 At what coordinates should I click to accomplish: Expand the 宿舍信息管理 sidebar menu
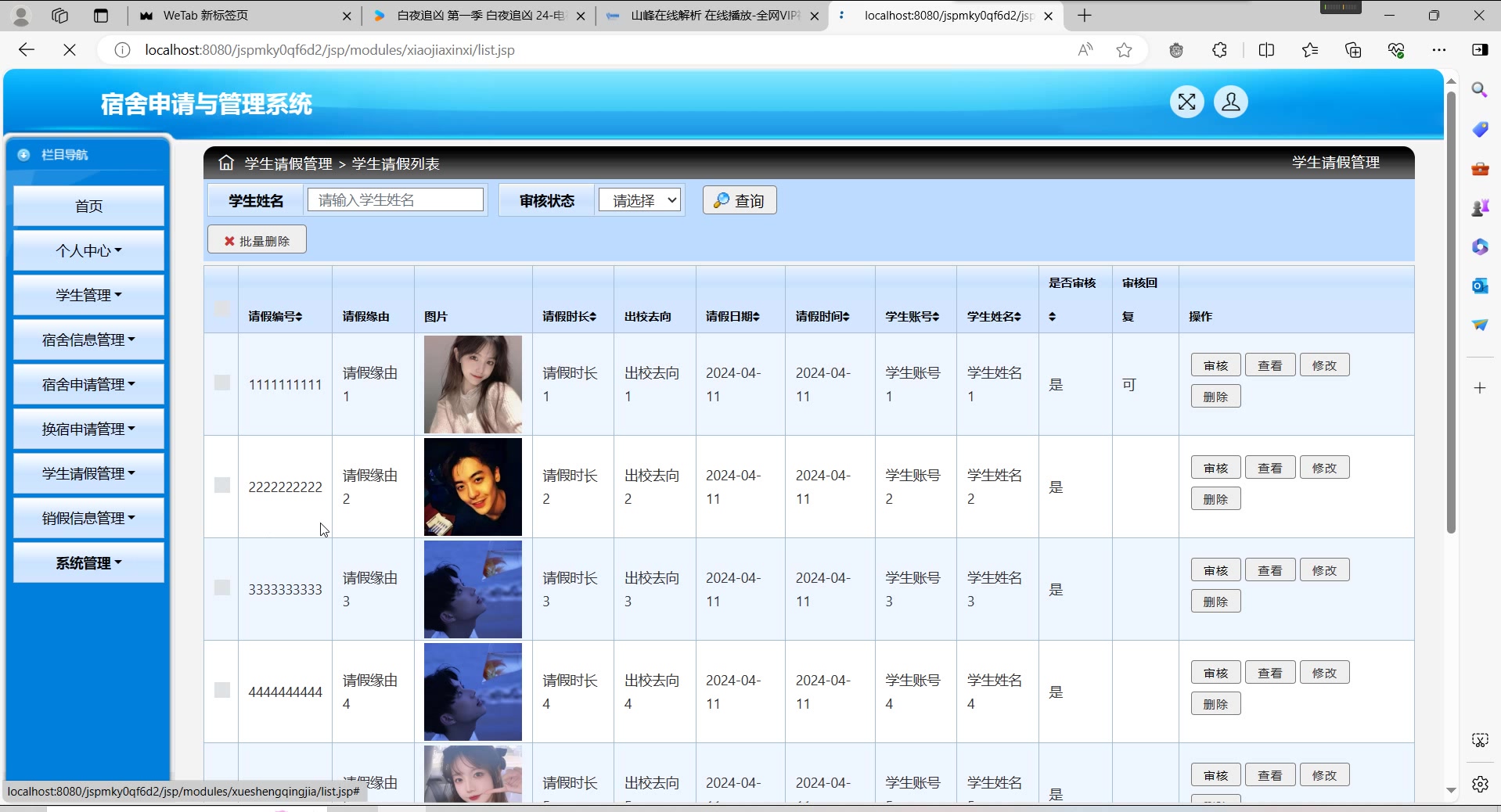coord(88,340)
